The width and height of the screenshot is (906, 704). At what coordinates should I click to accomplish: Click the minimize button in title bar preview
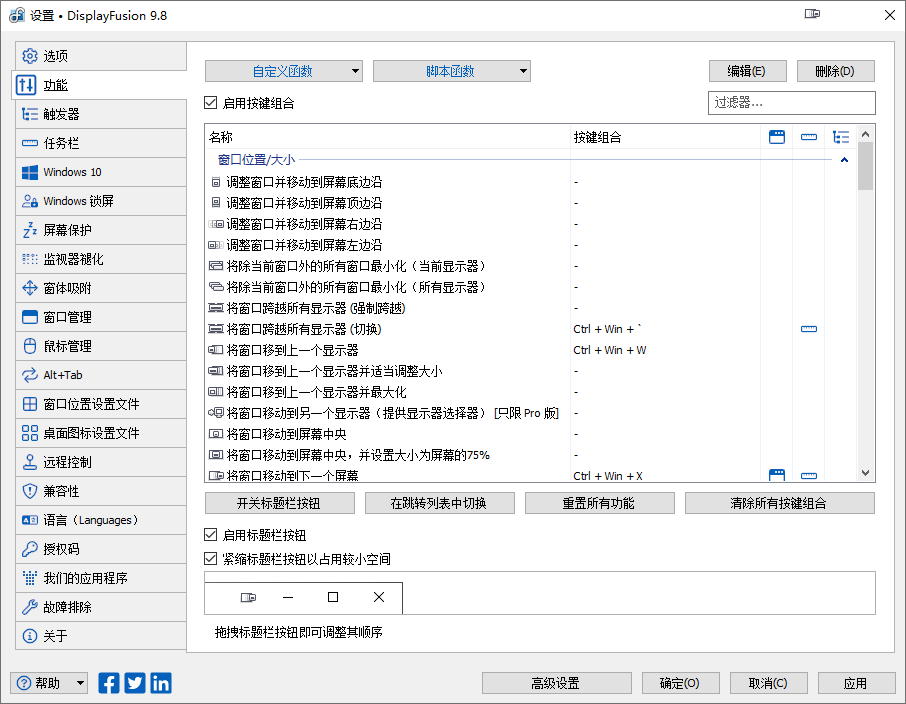tap(288, 597)
